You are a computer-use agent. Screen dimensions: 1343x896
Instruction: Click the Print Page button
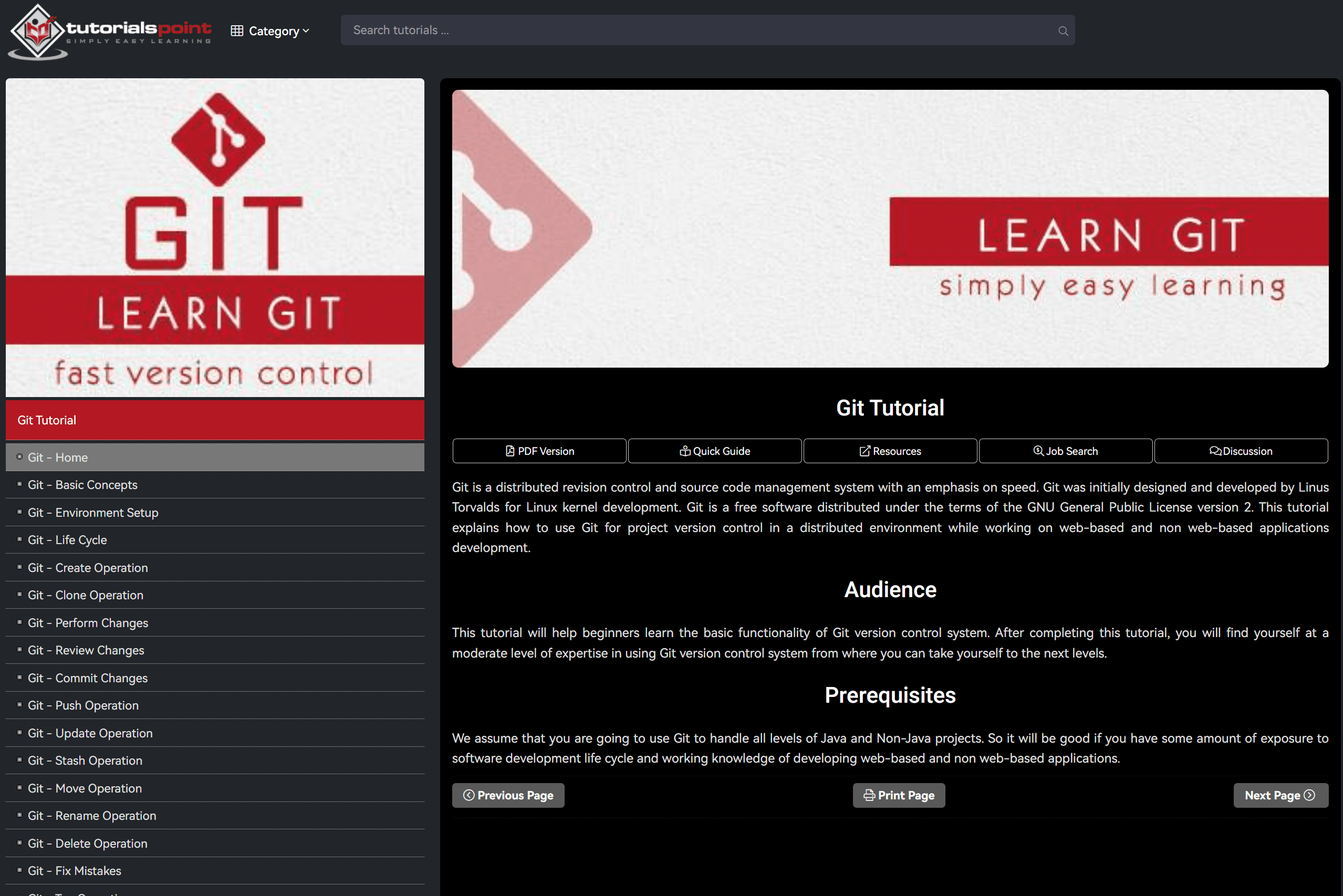tap(898, 795)
